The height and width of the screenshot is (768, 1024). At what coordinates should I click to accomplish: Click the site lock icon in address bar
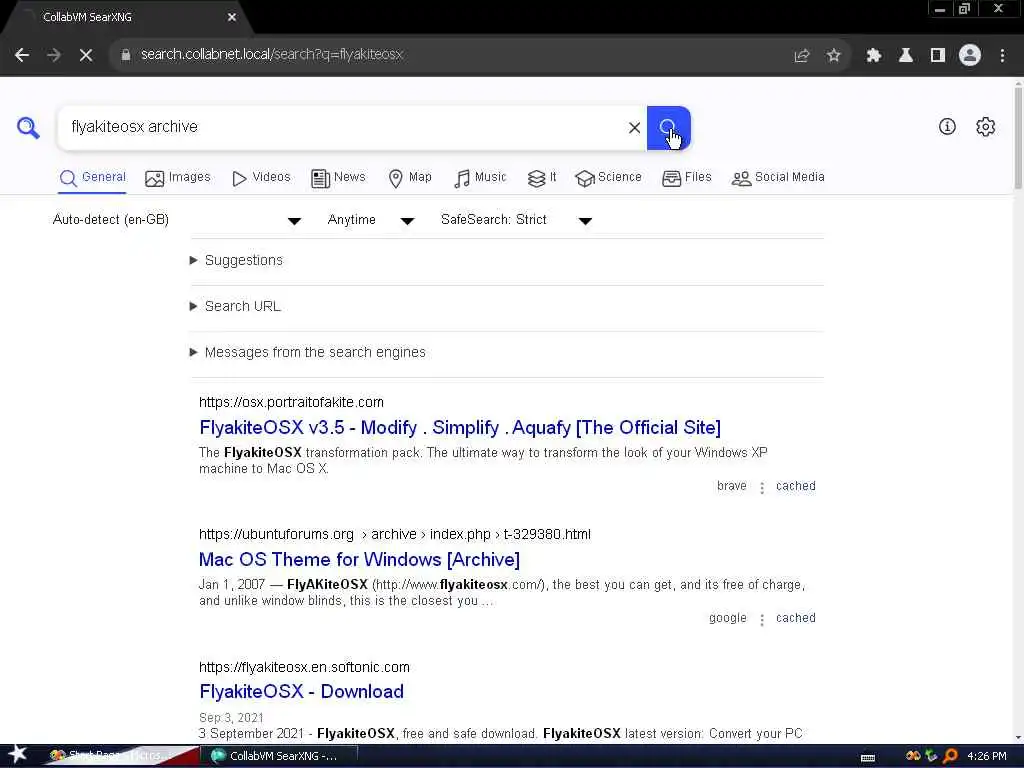click(126, 55)
